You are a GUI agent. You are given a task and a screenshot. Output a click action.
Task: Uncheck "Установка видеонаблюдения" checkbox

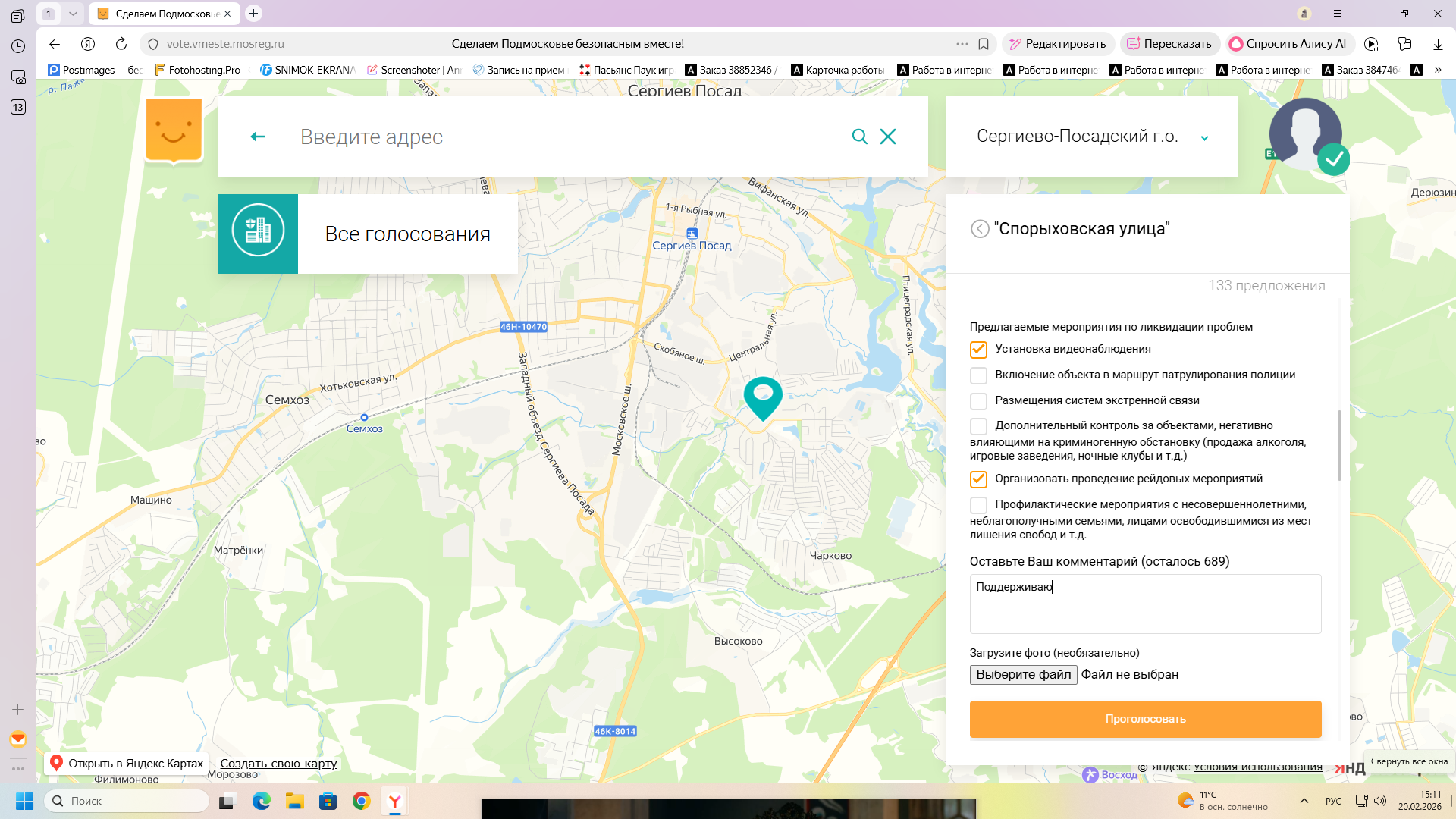[x=978, y=350]
